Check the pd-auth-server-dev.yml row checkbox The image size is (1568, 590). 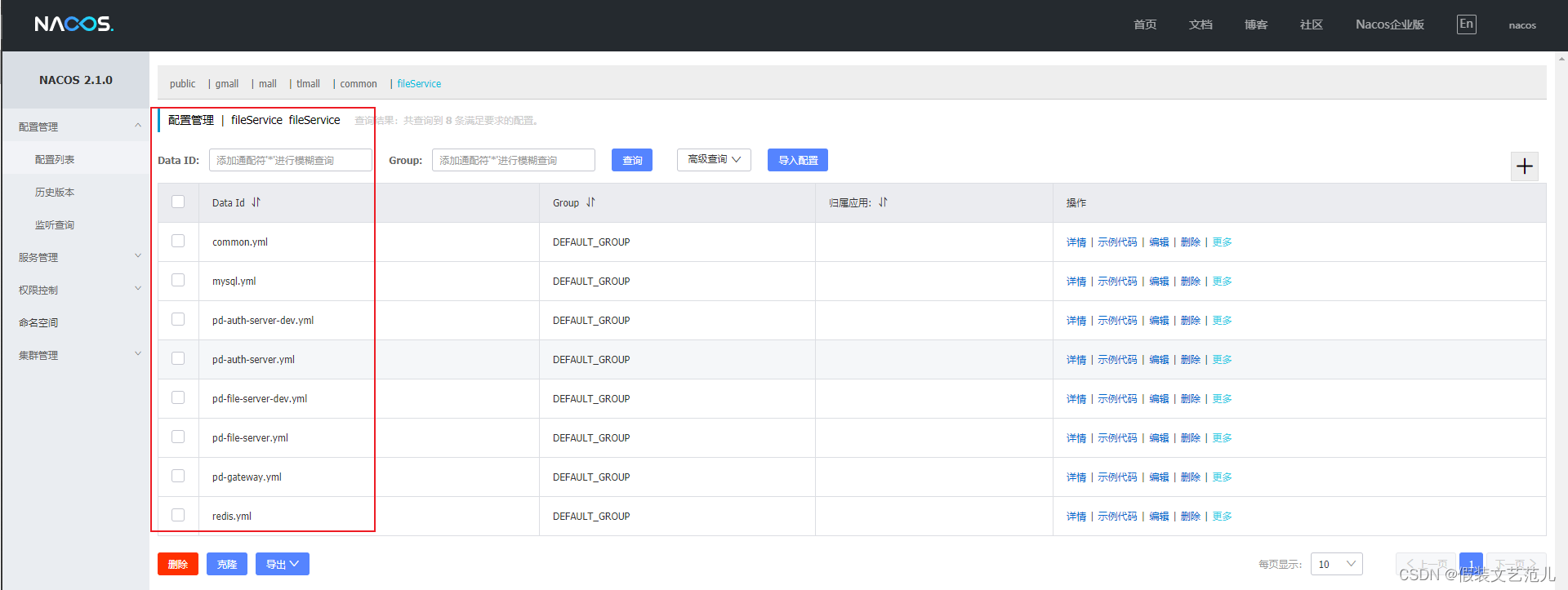[178, 319]
